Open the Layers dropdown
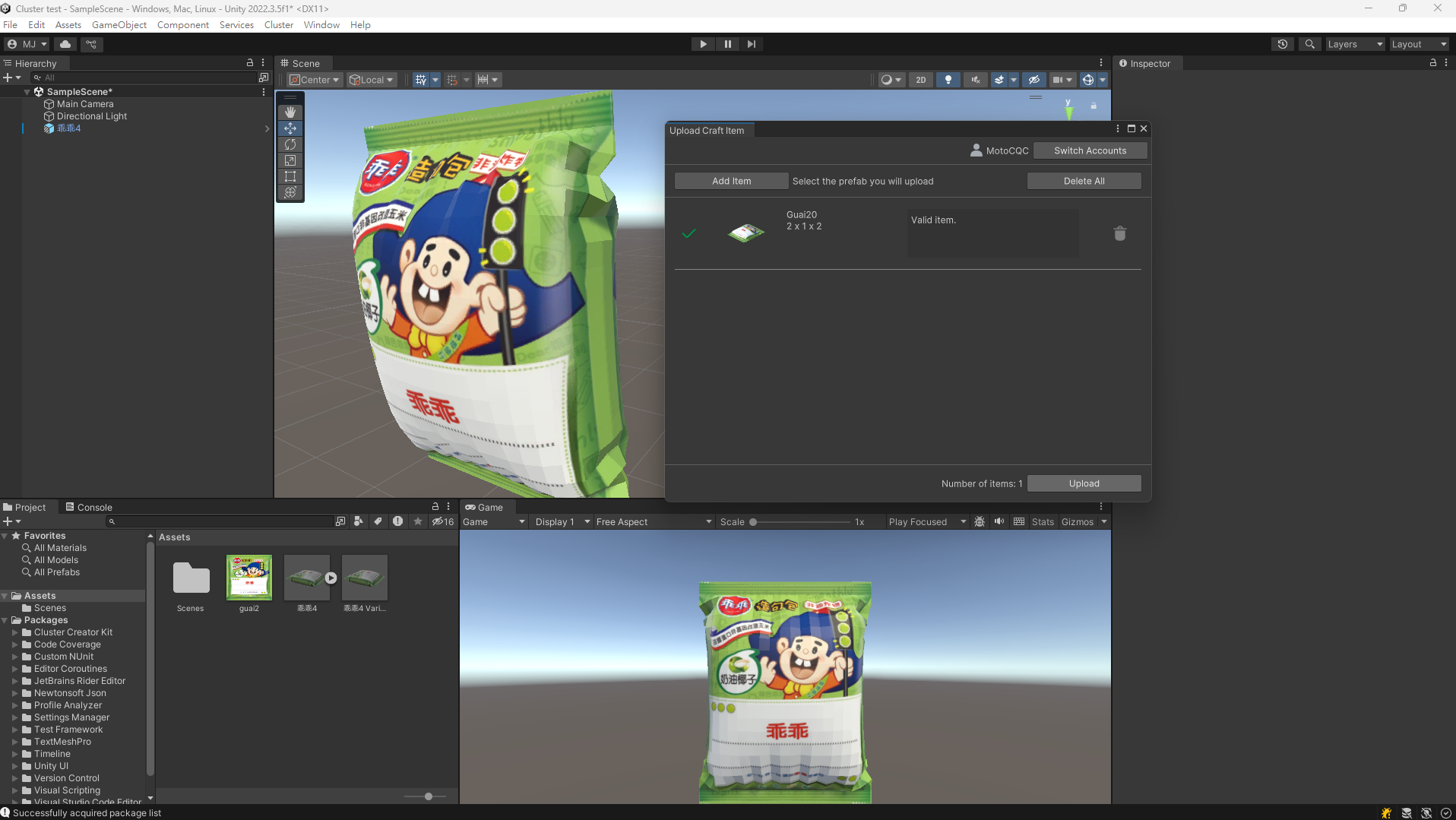Viewport: 1456px width, 820px height. [x=1355, y=44]
